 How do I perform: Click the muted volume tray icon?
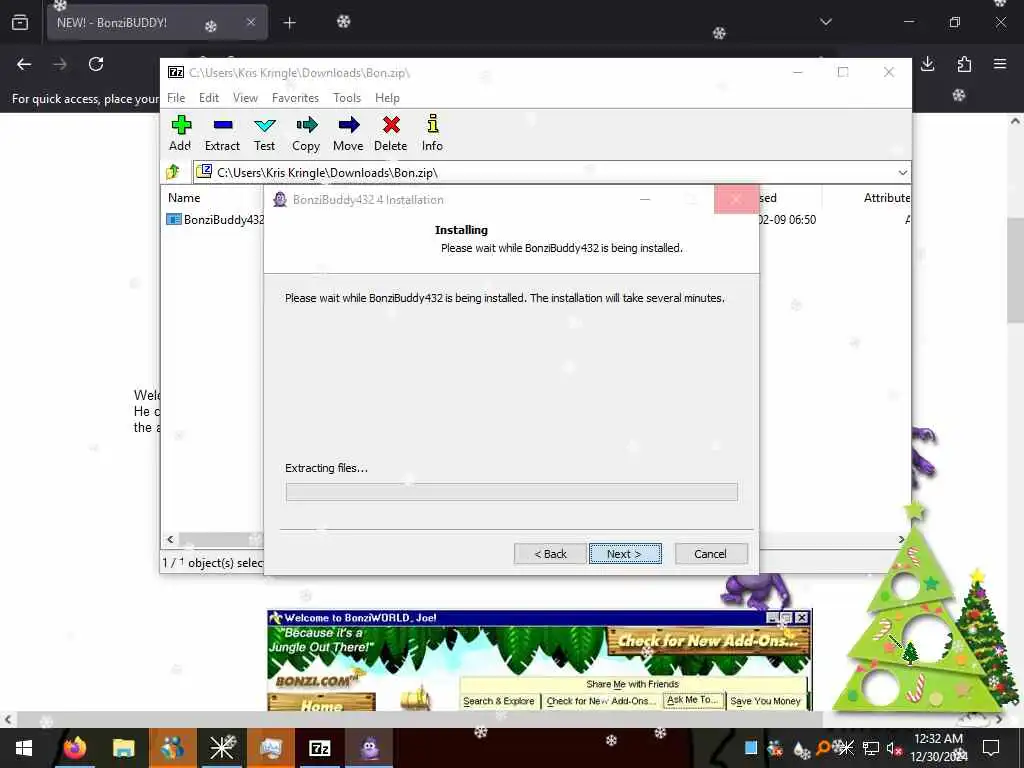coord(894,748)
